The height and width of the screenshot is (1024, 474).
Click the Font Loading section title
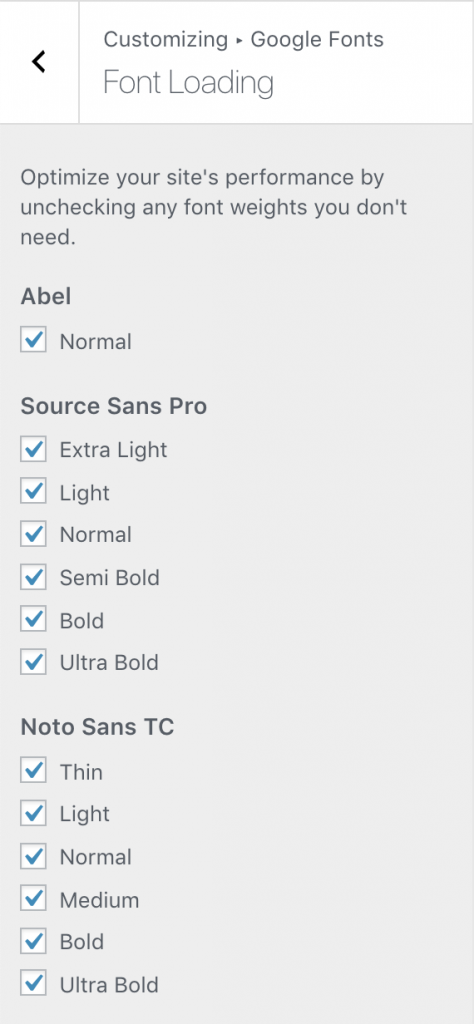point(188,83)
